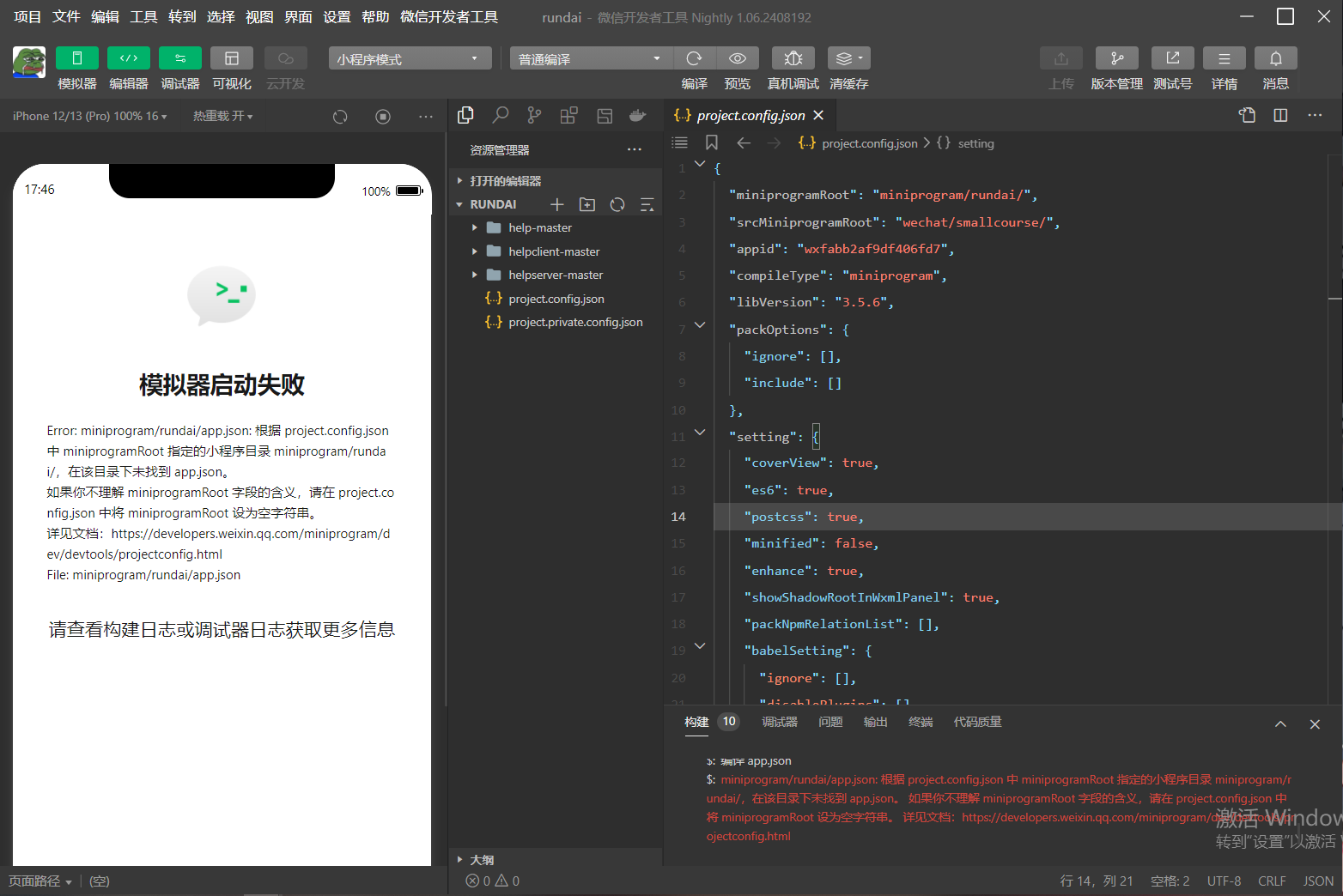Open the Extensions icon in activity bar
This screenshot has height=896, width=1343.
(x=568, y=116)
